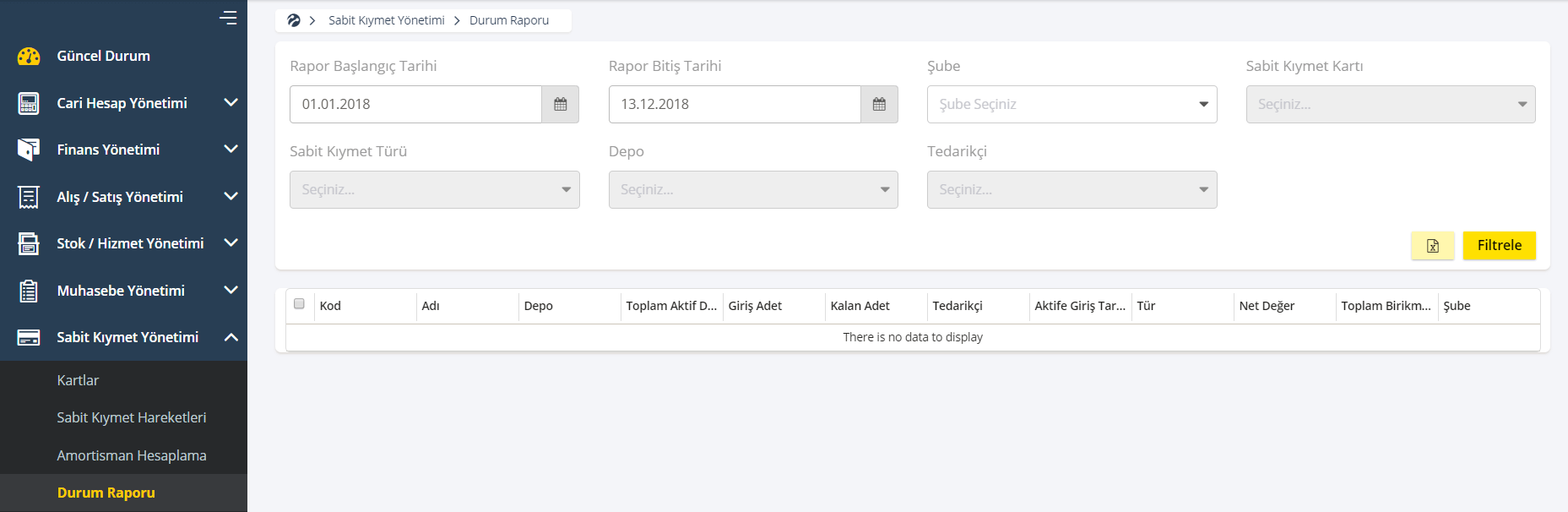
Task: Click the Güncel Durum dashboard gauge icon
Action: (29, 57)
